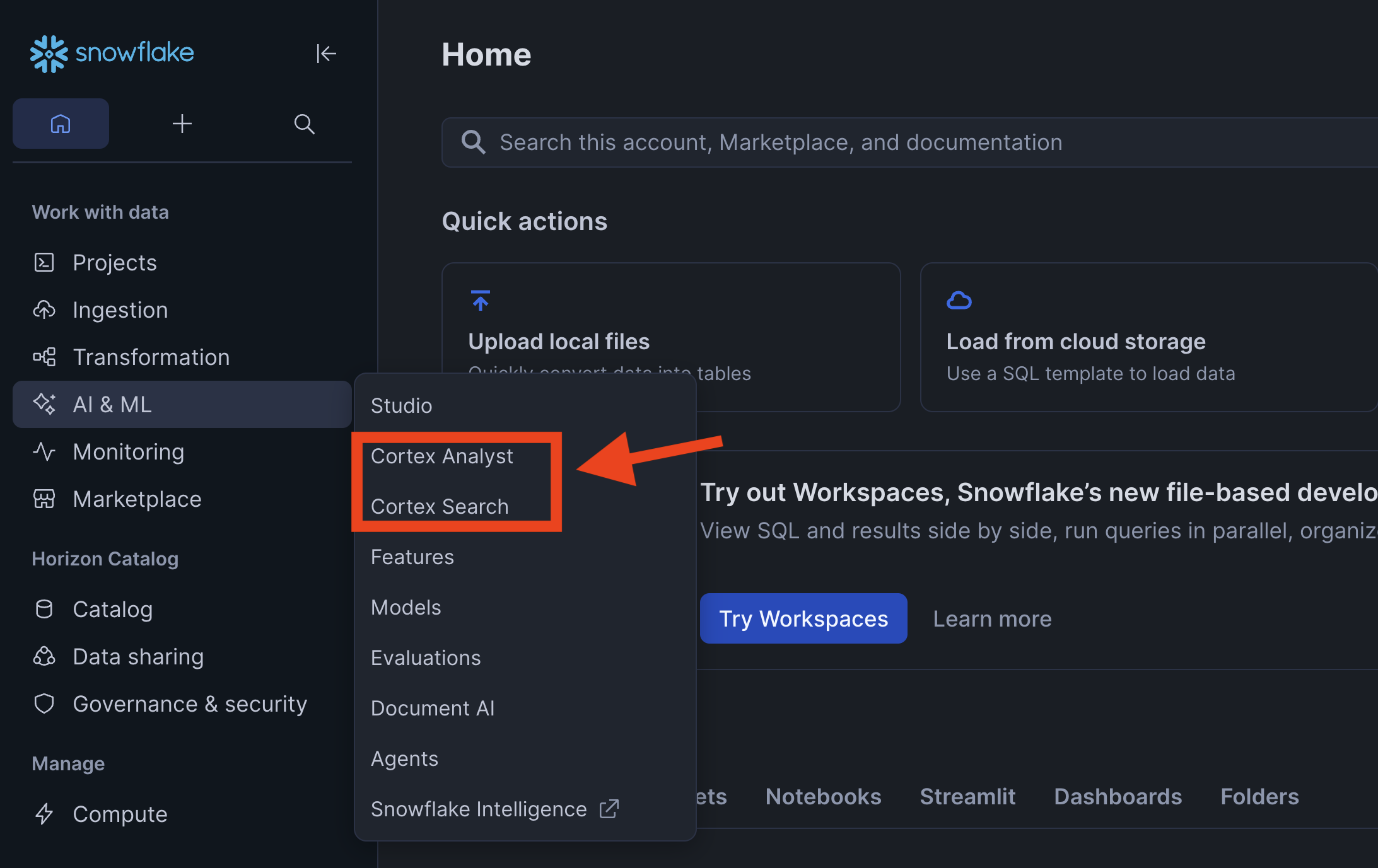Screen dimensions: 1378x868
Task: Open Projects in the sidebar
Action: tap(114, 262)
